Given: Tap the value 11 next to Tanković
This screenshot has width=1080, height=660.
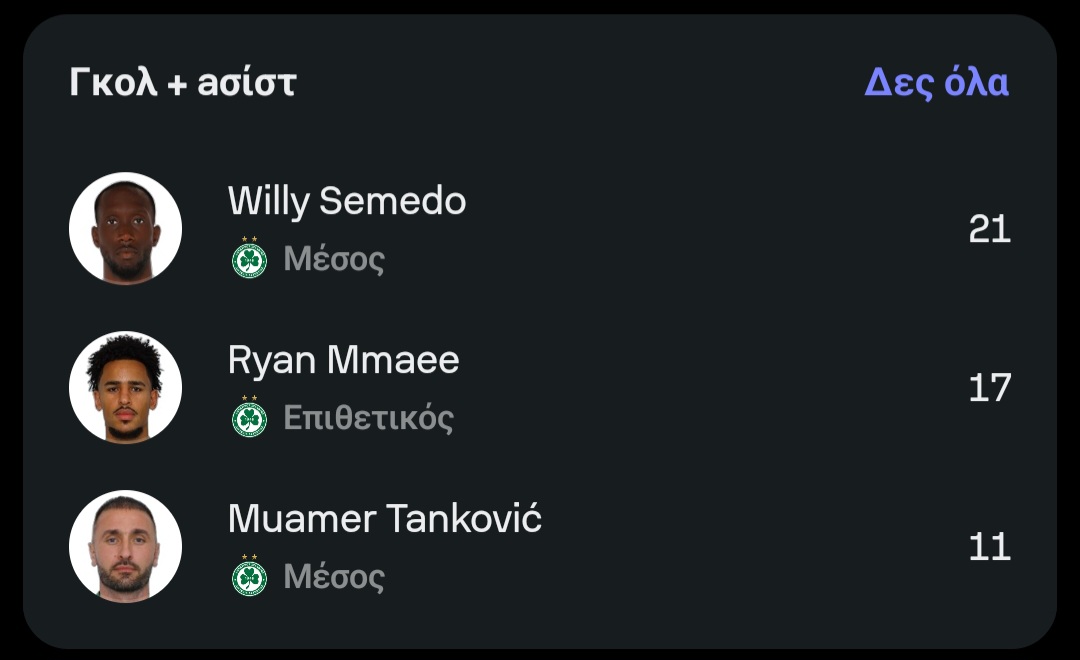Looking at the screenshot, I should (989, 547).
